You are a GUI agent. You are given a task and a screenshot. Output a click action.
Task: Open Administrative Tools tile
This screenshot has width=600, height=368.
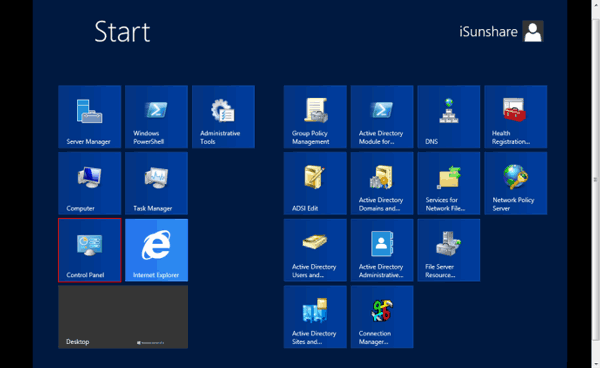[x=223, y=117]
